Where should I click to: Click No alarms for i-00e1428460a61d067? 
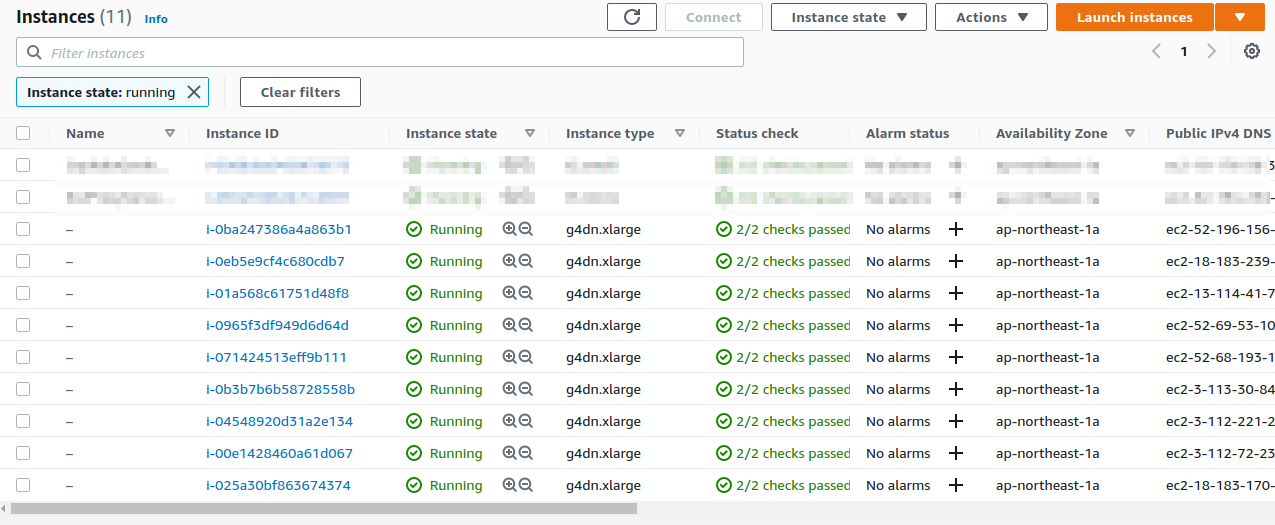[x=898, y=453]
